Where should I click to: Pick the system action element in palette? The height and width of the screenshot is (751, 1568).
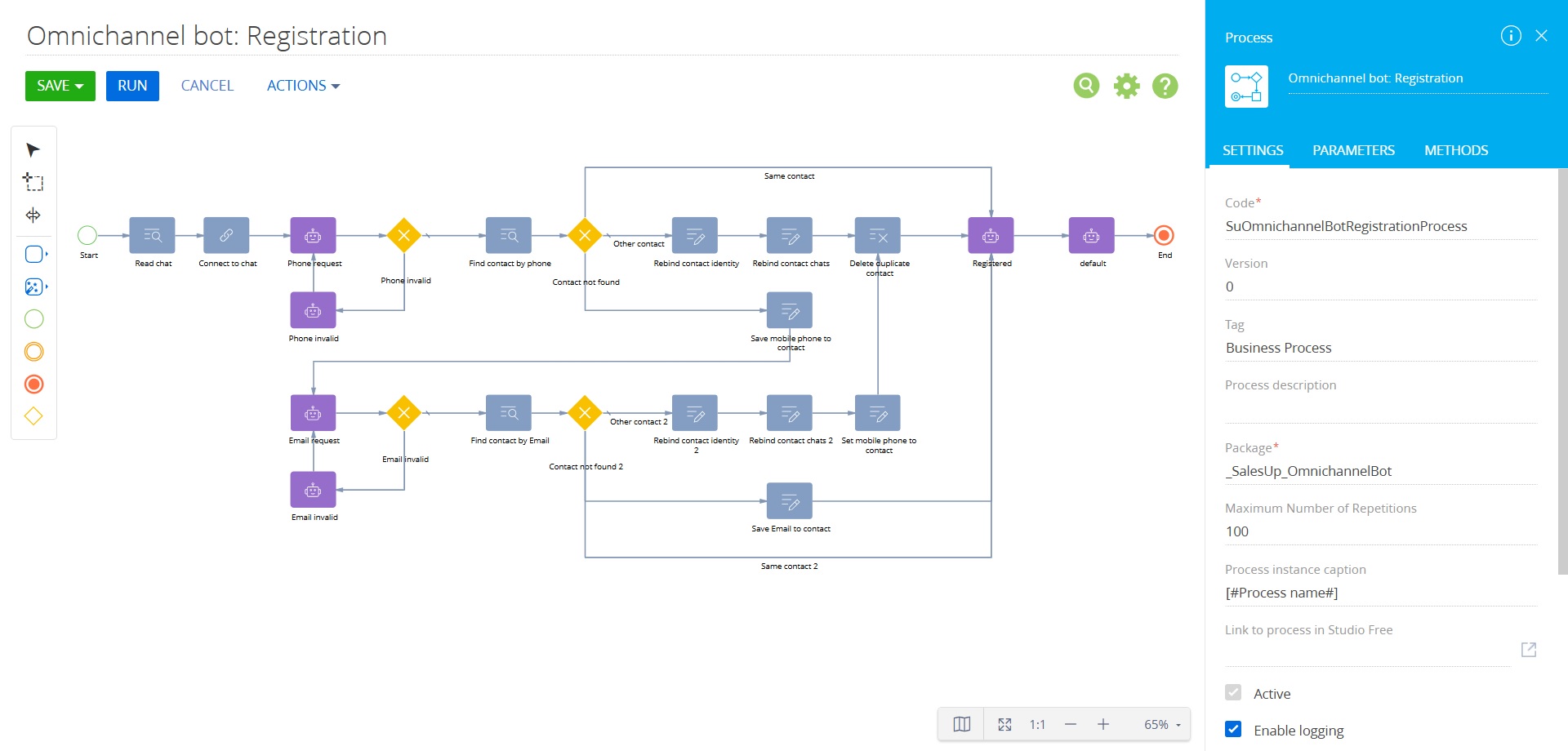tap(33, 287)
